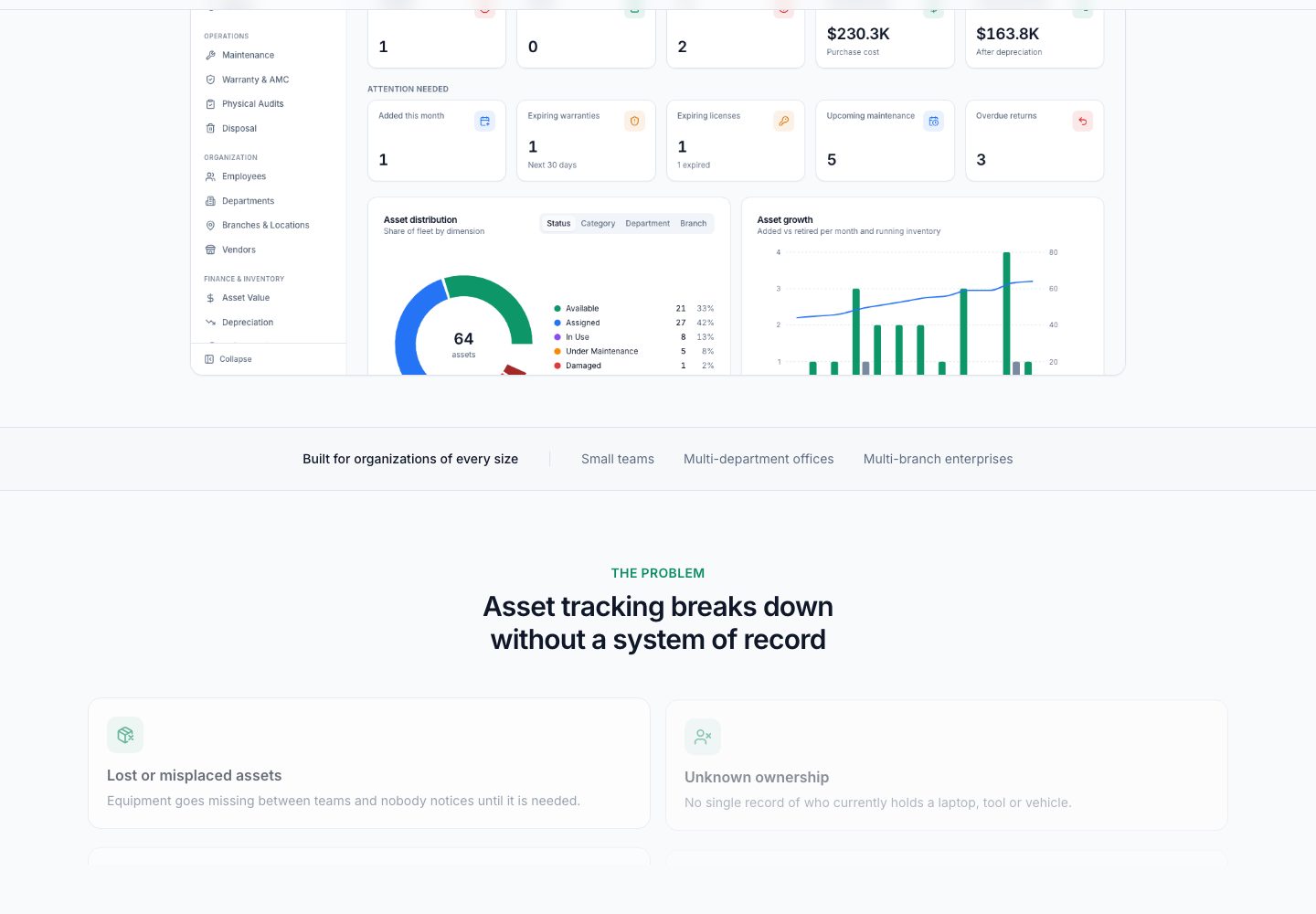The image size is (1316, 914).
Task: Click the box icon above Lost or misplaced assets
Action: tap(125, 735)
